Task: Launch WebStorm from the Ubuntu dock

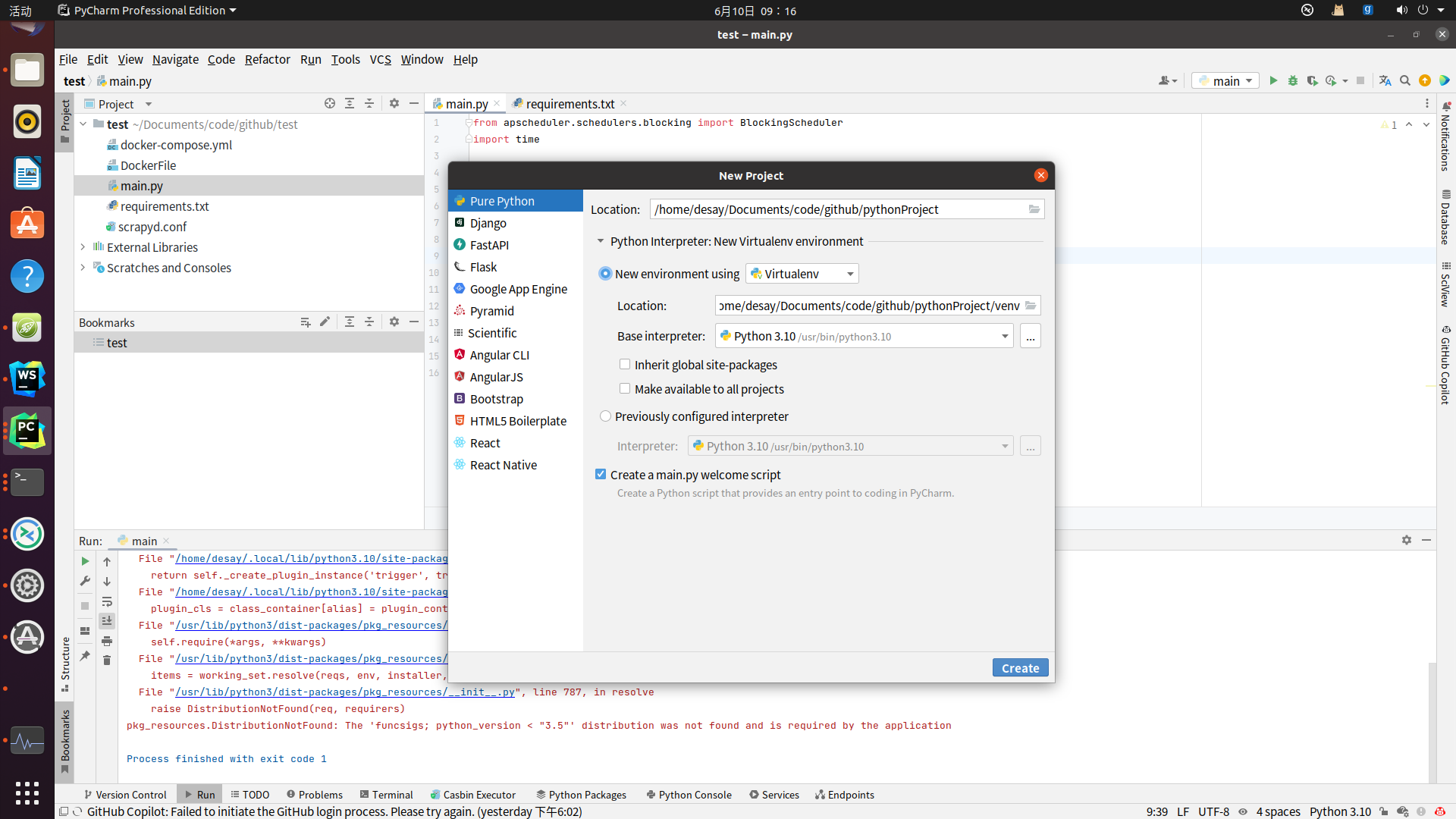Action: (27, 378)
